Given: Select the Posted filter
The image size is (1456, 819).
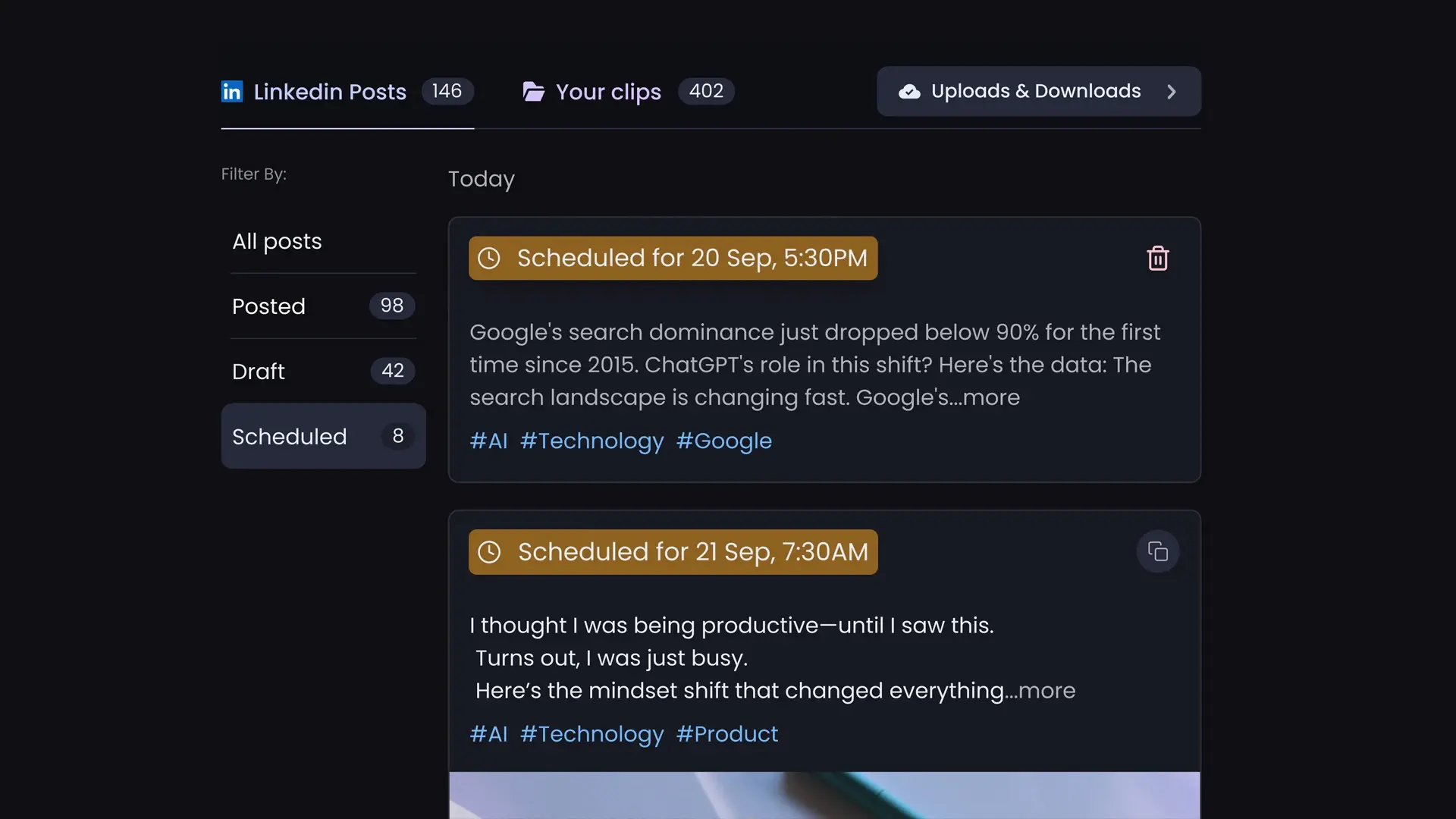Looking at the screenshot, I should pos(268,306).
